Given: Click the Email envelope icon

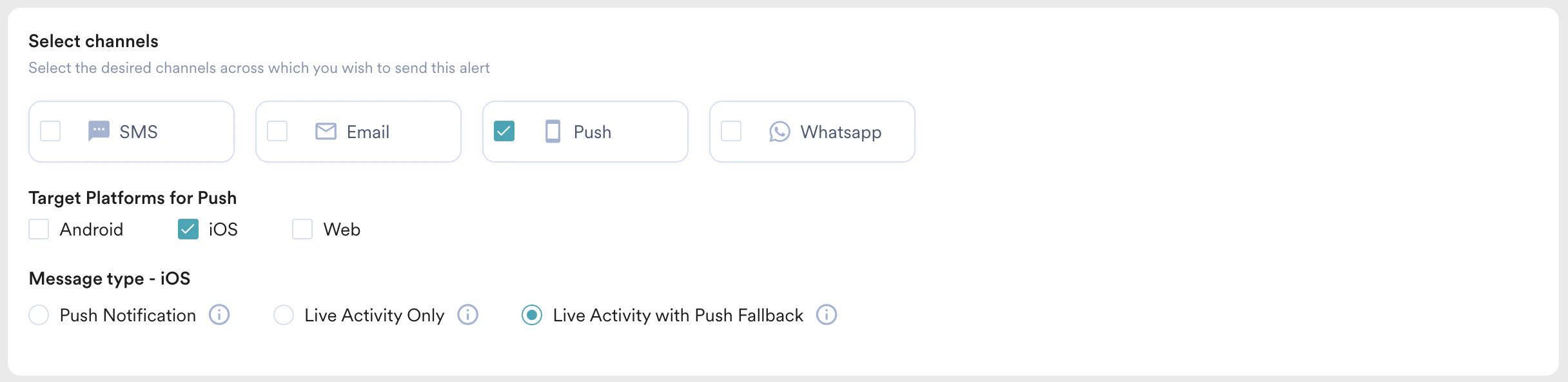Looking at the screenshot, I should pyautogui.click(x=325, y=132).
